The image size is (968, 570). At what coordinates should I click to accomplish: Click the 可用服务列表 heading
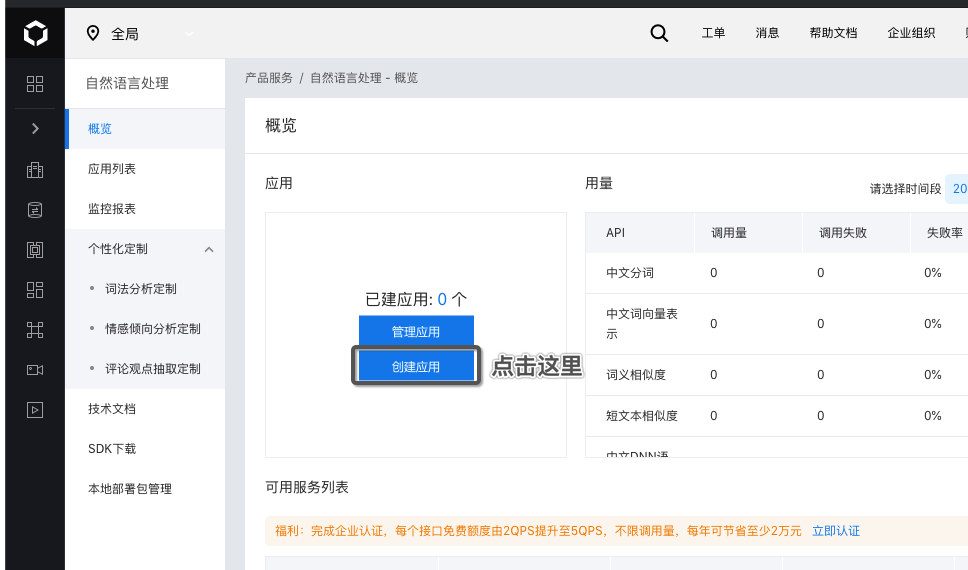[307, 487]
